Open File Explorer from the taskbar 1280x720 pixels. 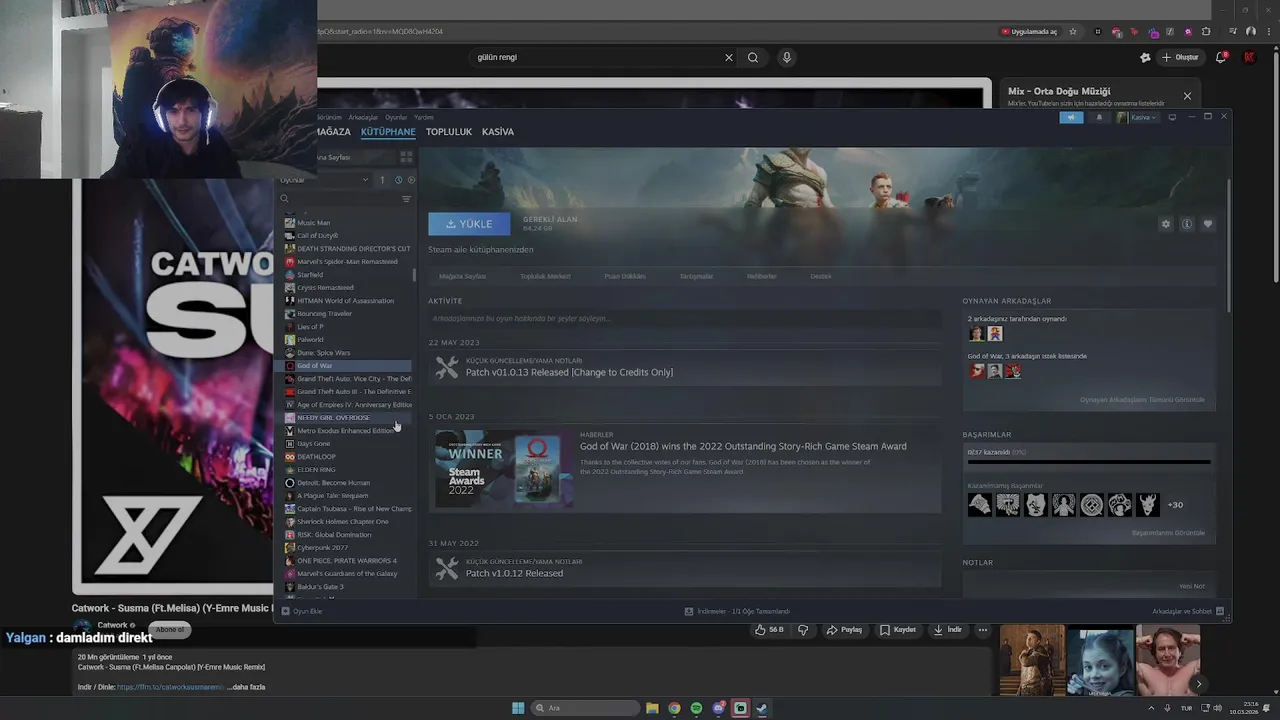pyautogui.click(x=652, y=708)
